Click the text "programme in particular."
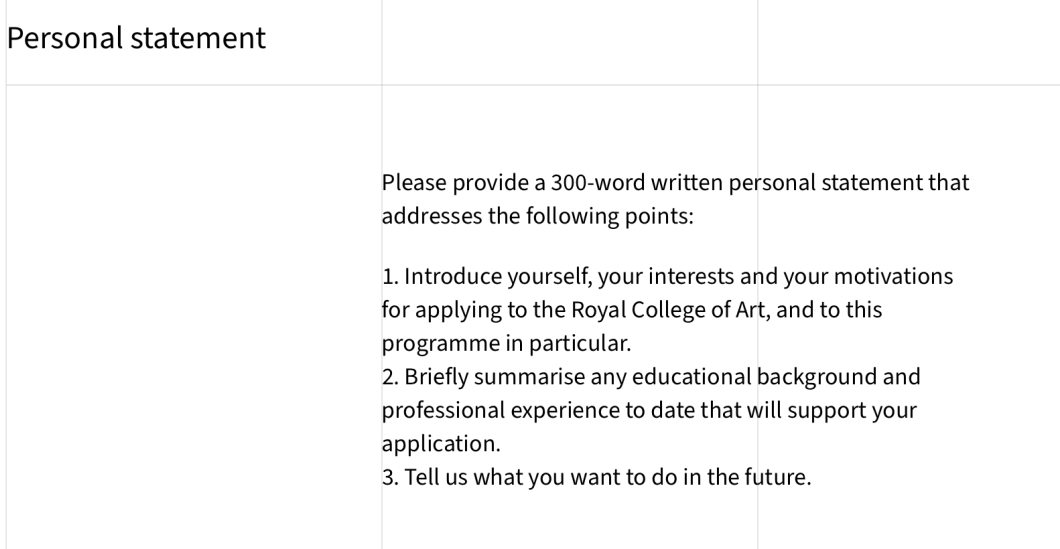Image resolution: width=1060 pixels, height=549 pixels. [x=506, y=343]
